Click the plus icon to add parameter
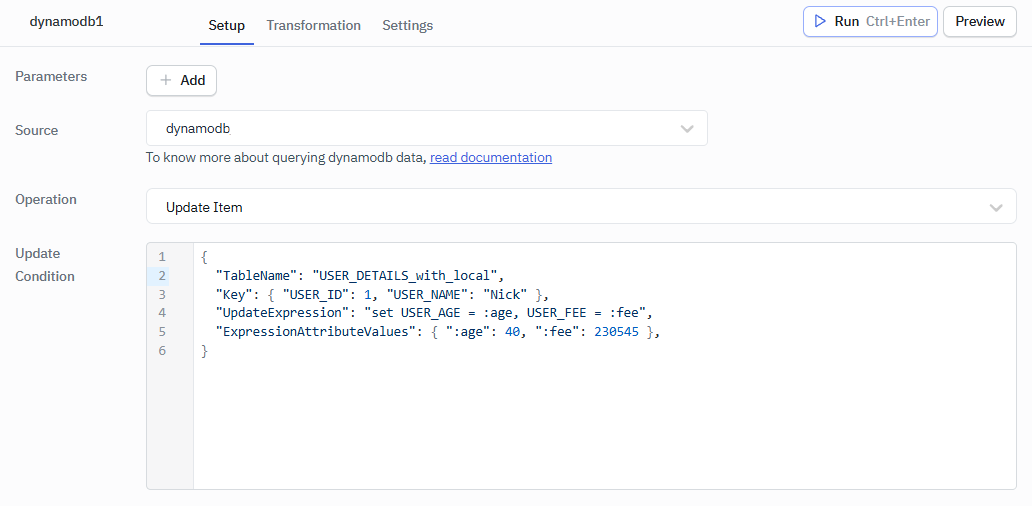Screen dimensions: 1032x506 pos(166,81)
